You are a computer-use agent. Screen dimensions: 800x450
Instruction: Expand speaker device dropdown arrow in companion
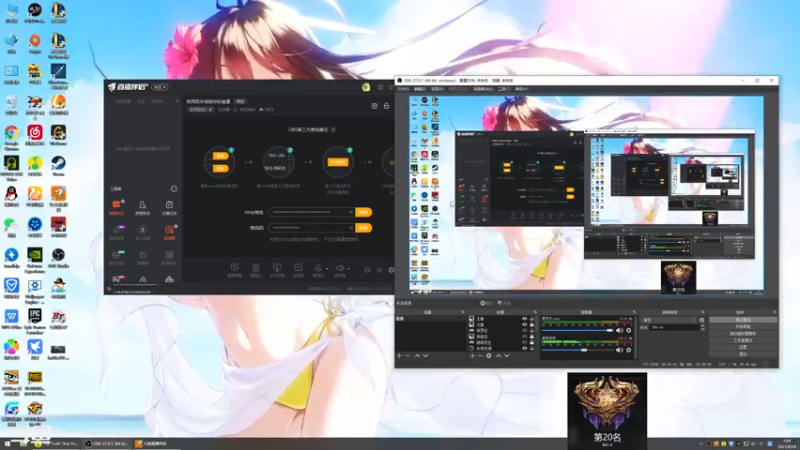pos(348,268)
